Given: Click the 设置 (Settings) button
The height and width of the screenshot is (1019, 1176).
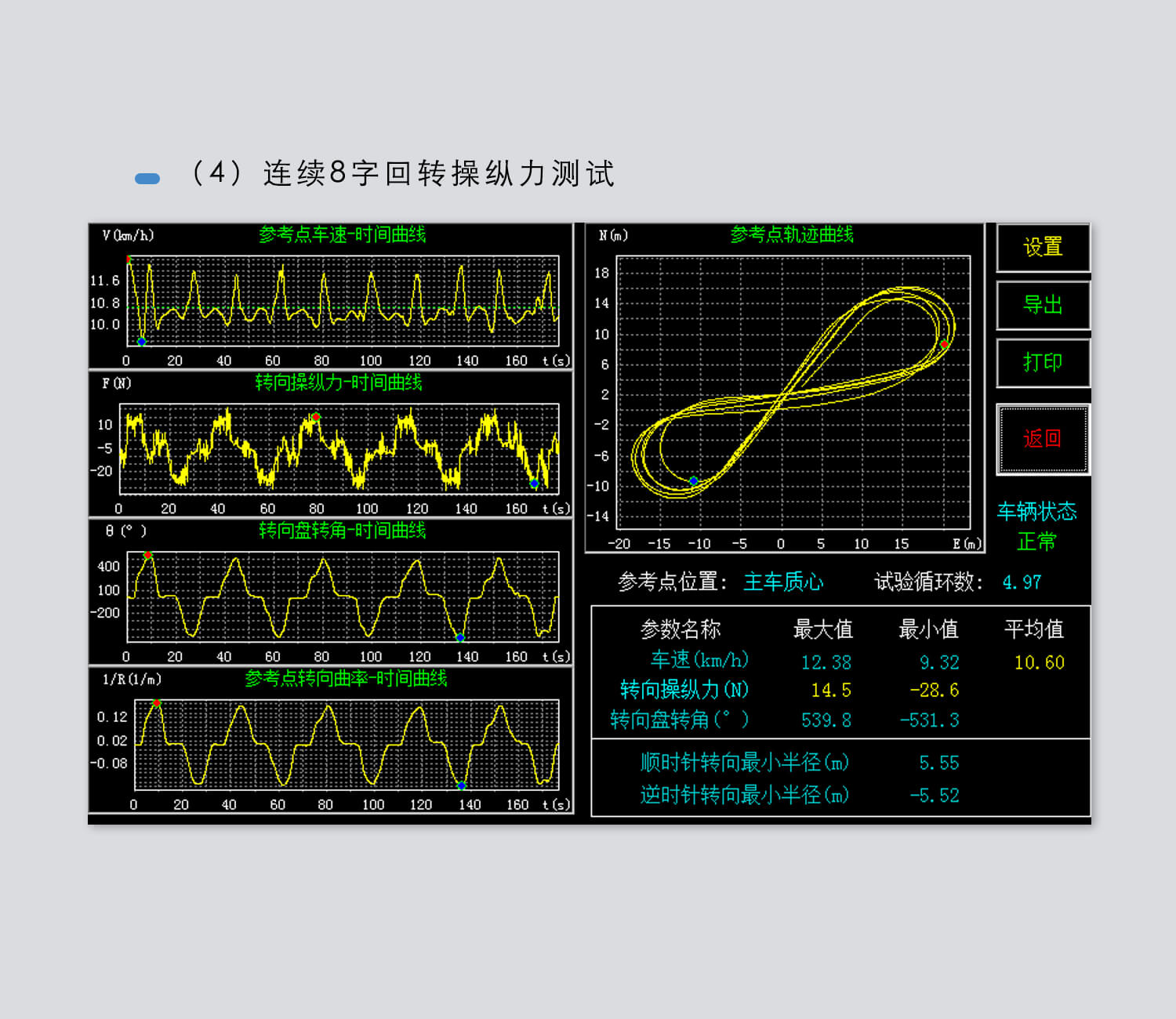Looking at the screenshot, I should [x=1043, y=248].
